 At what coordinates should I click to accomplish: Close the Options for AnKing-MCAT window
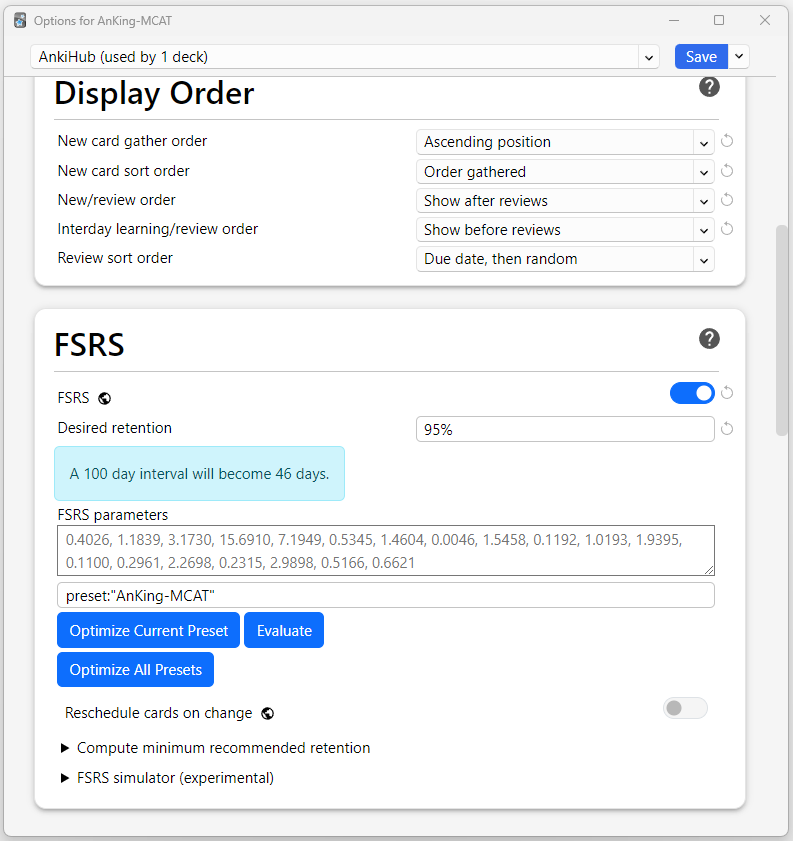(x=765, y=20)
